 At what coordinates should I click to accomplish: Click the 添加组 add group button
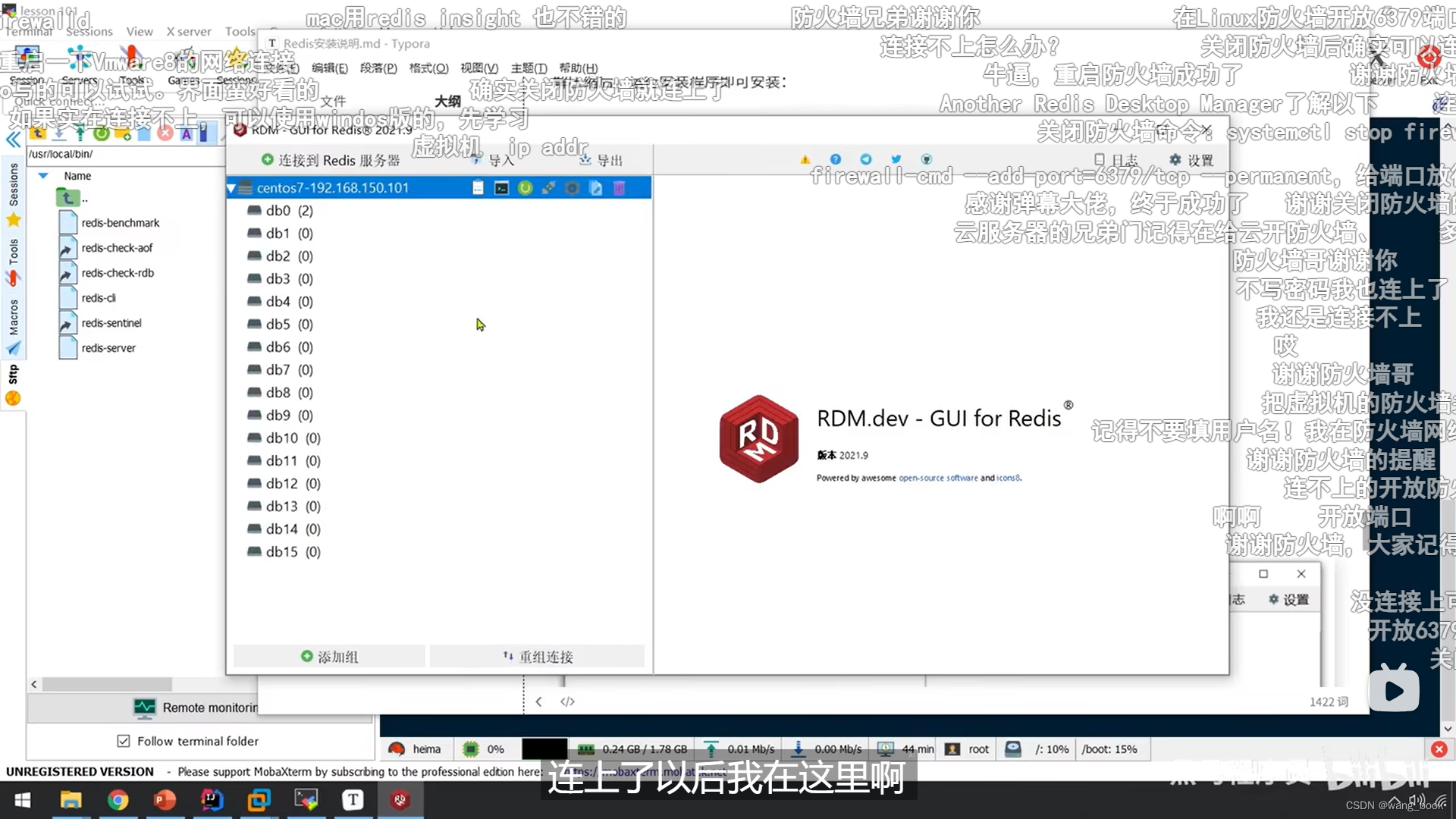pos(329,656)
